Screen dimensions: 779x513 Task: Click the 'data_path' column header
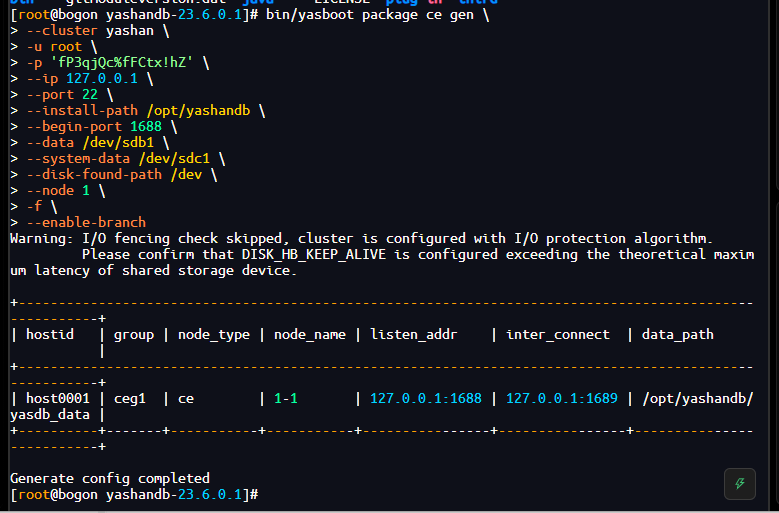[x=678, y=335]
